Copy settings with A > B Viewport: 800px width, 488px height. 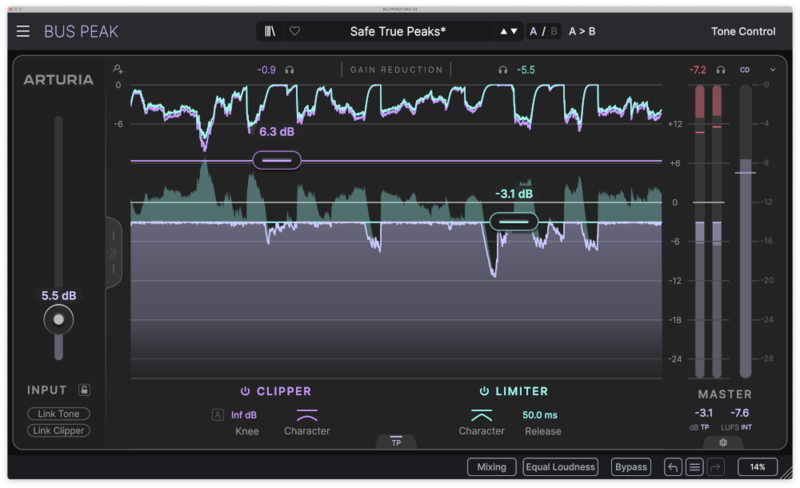pyautogui.click(x=582, y=32)
